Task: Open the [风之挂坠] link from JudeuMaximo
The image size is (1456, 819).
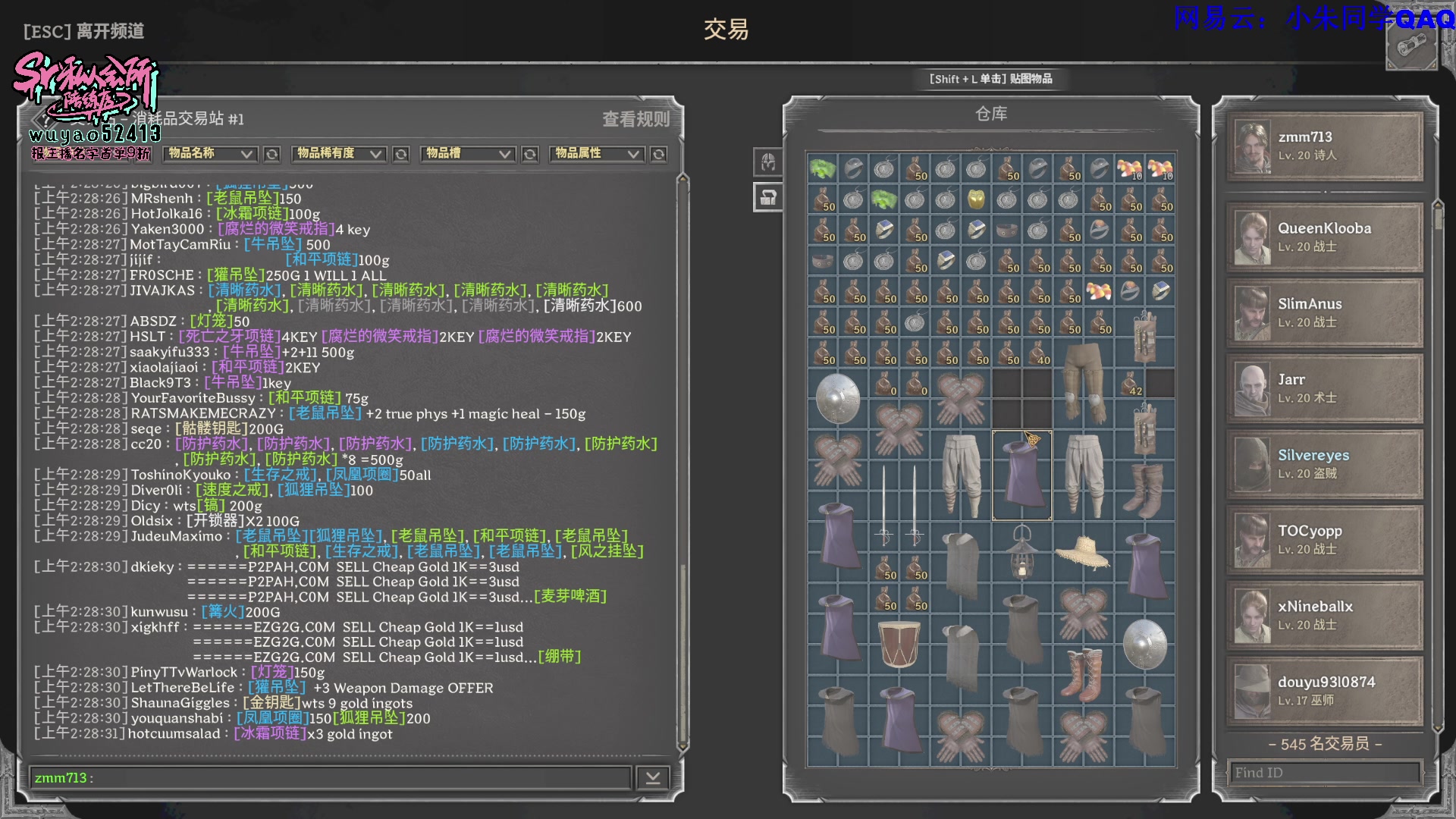Action: click(607, 551)
